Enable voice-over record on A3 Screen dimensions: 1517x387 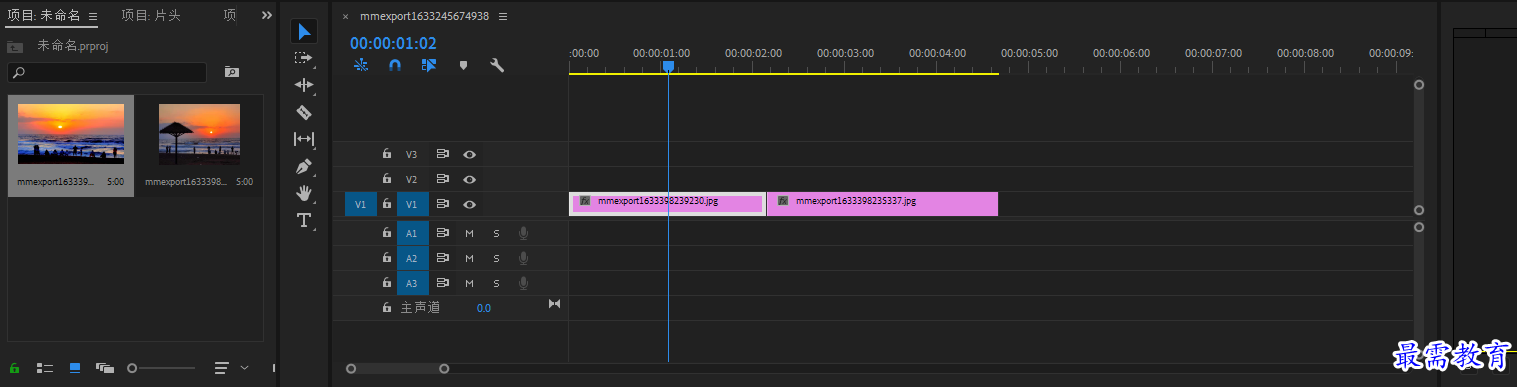[523, 283]
